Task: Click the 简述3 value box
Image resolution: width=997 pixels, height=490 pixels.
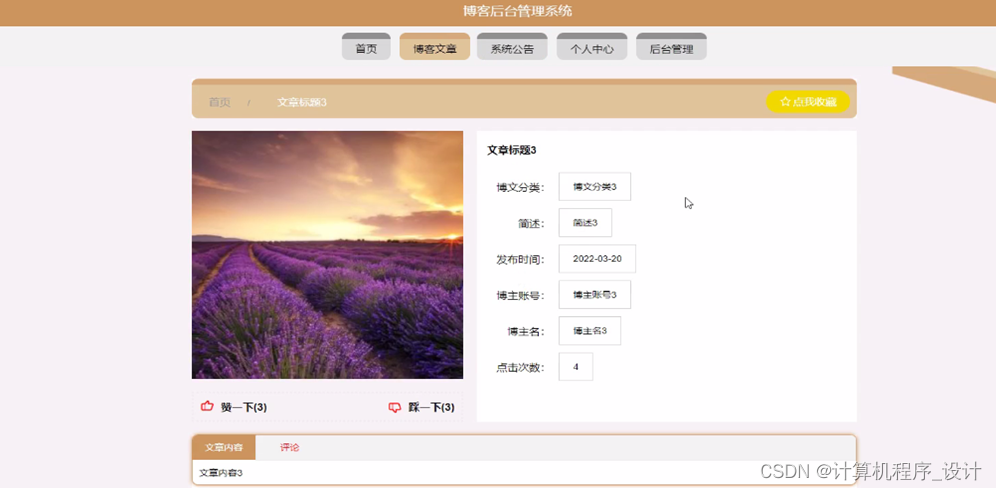Action: [585, 222]
